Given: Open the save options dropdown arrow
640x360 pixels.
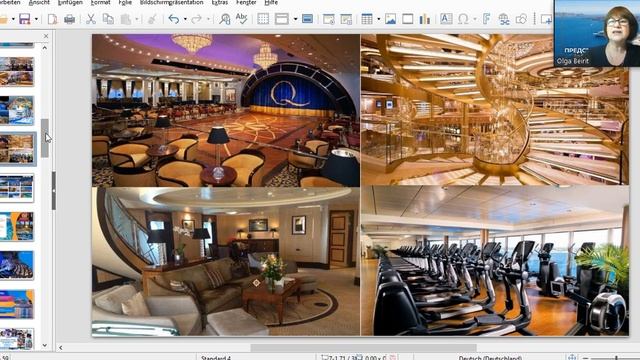Looking at the screenshot, I should point(36,19).
